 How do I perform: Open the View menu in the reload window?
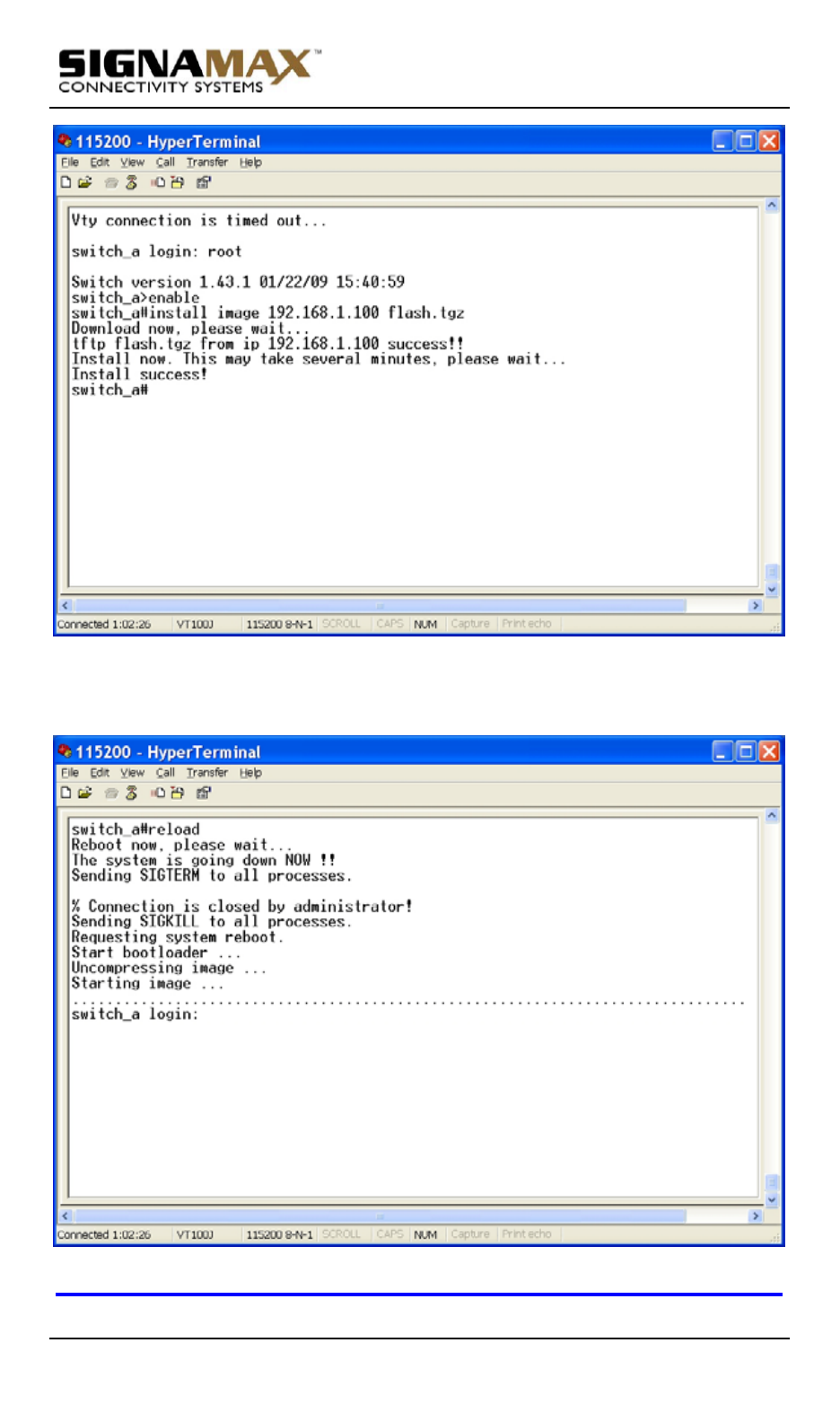(x=133, y=773)
